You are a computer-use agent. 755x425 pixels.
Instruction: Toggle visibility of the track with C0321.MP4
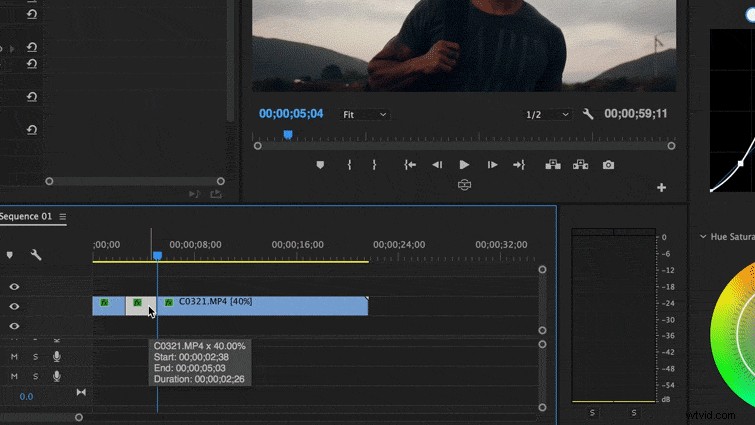pos(14,307)
